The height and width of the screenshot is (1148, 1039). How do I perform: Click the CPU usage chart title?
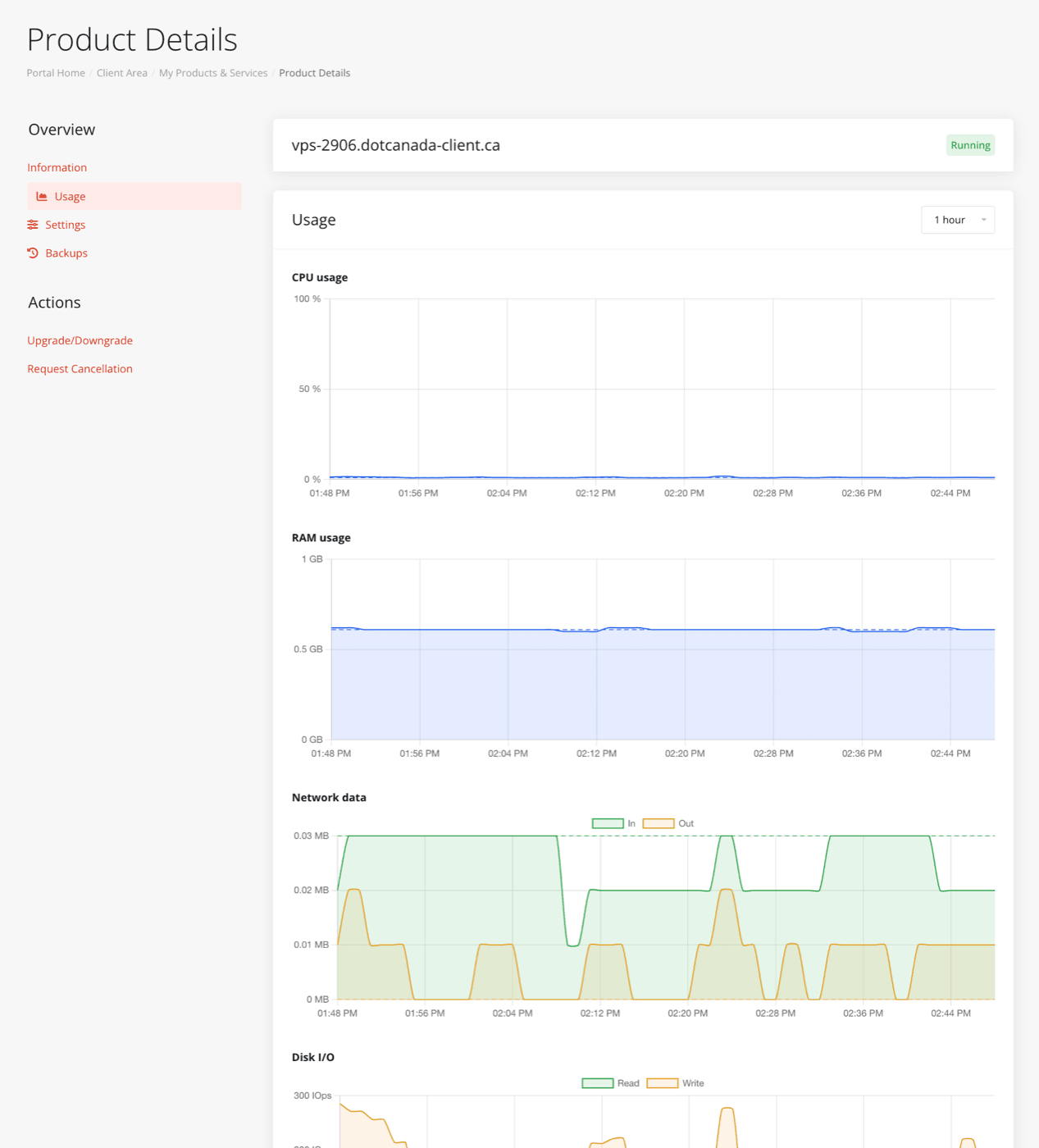tap(320, 277)
